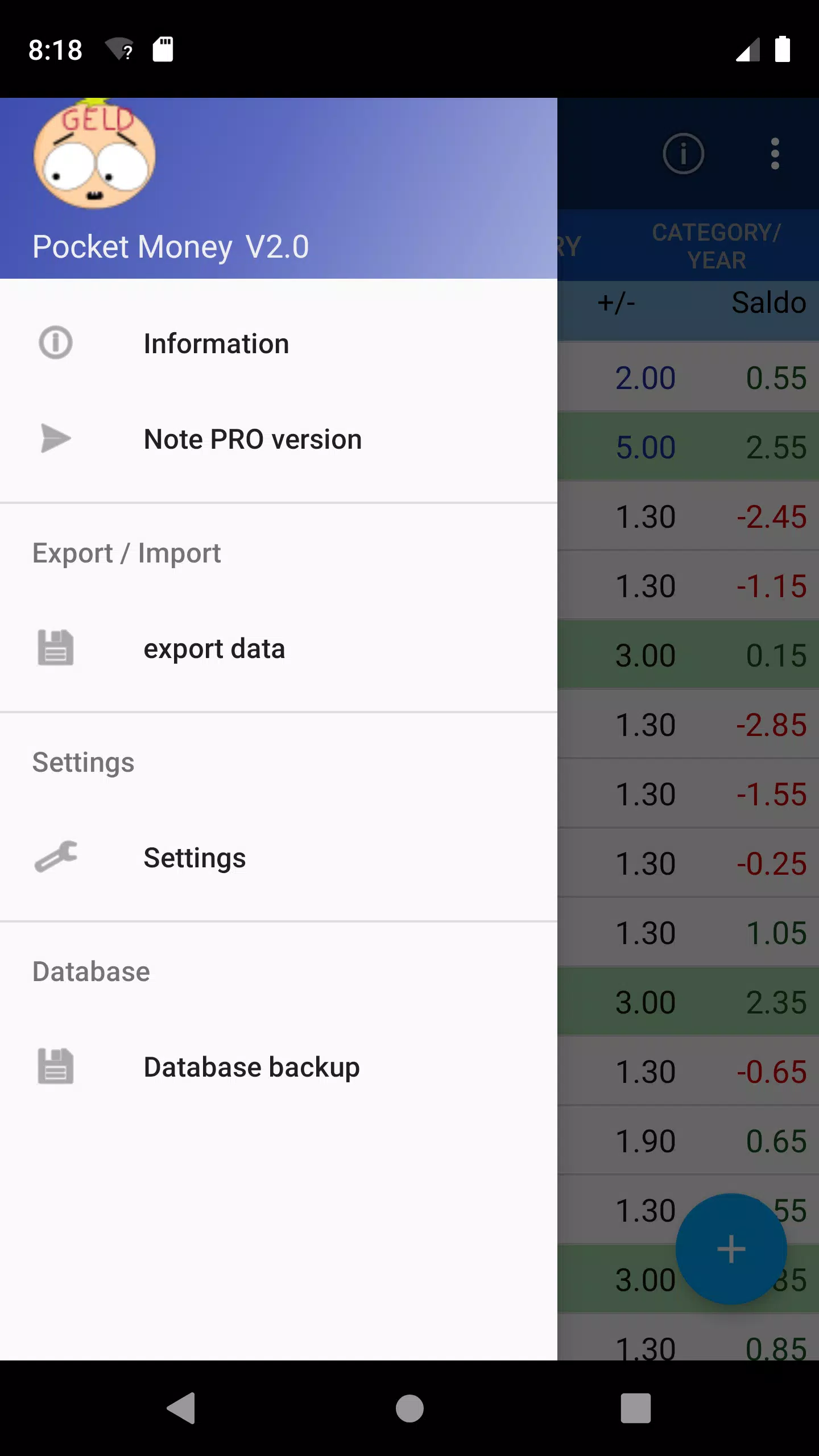Tap the Note PRO version arrow icon
Viewport: 819px width, 1456px height.
56,439
